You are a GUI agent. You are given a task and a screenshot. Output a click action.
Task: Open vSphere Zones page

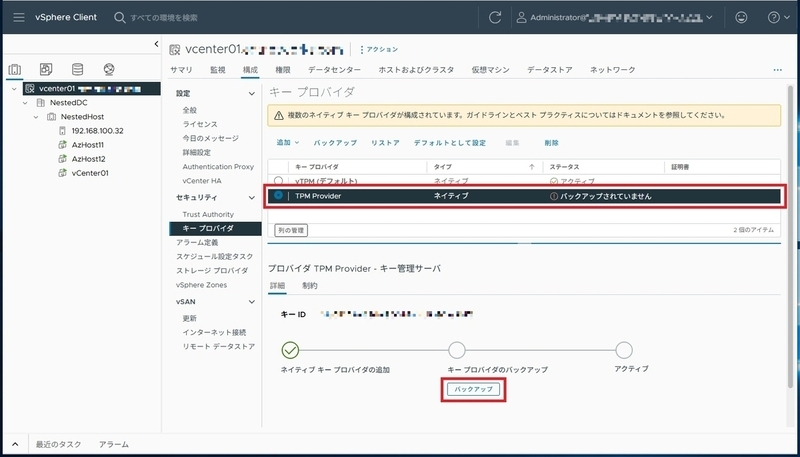(x=202, y=285)
